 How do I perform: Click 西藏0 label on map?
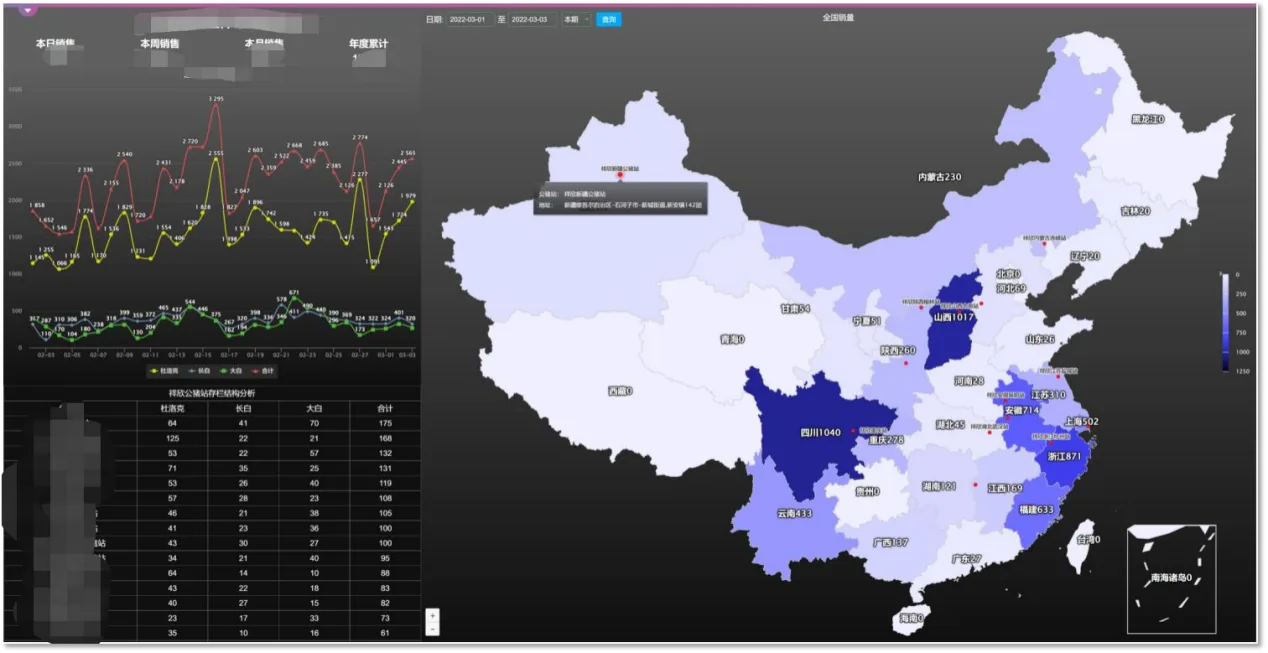[x=620, y=391]
